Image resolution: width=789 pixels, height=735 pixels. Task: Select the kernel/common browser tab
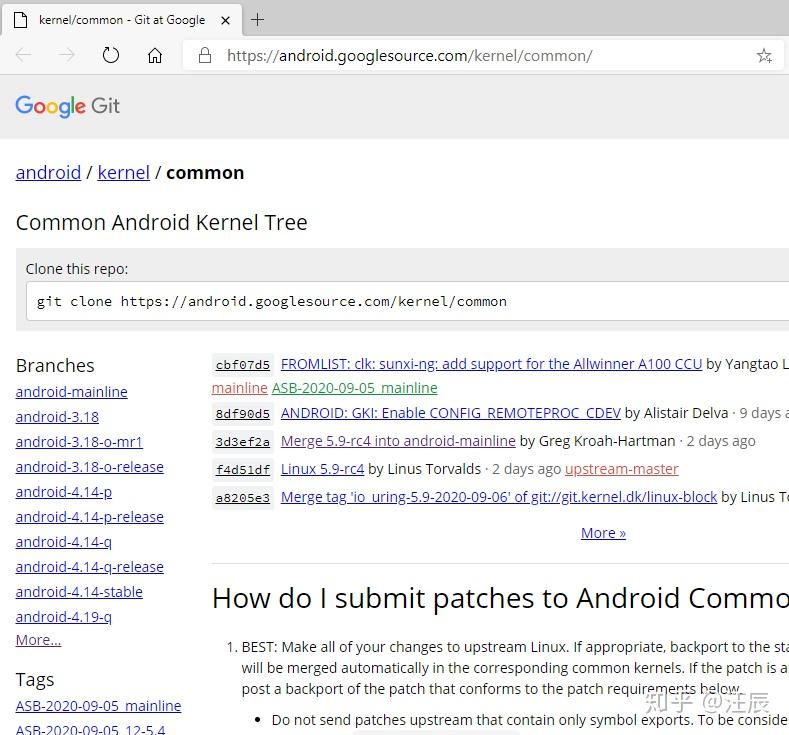tap(120, 20)
